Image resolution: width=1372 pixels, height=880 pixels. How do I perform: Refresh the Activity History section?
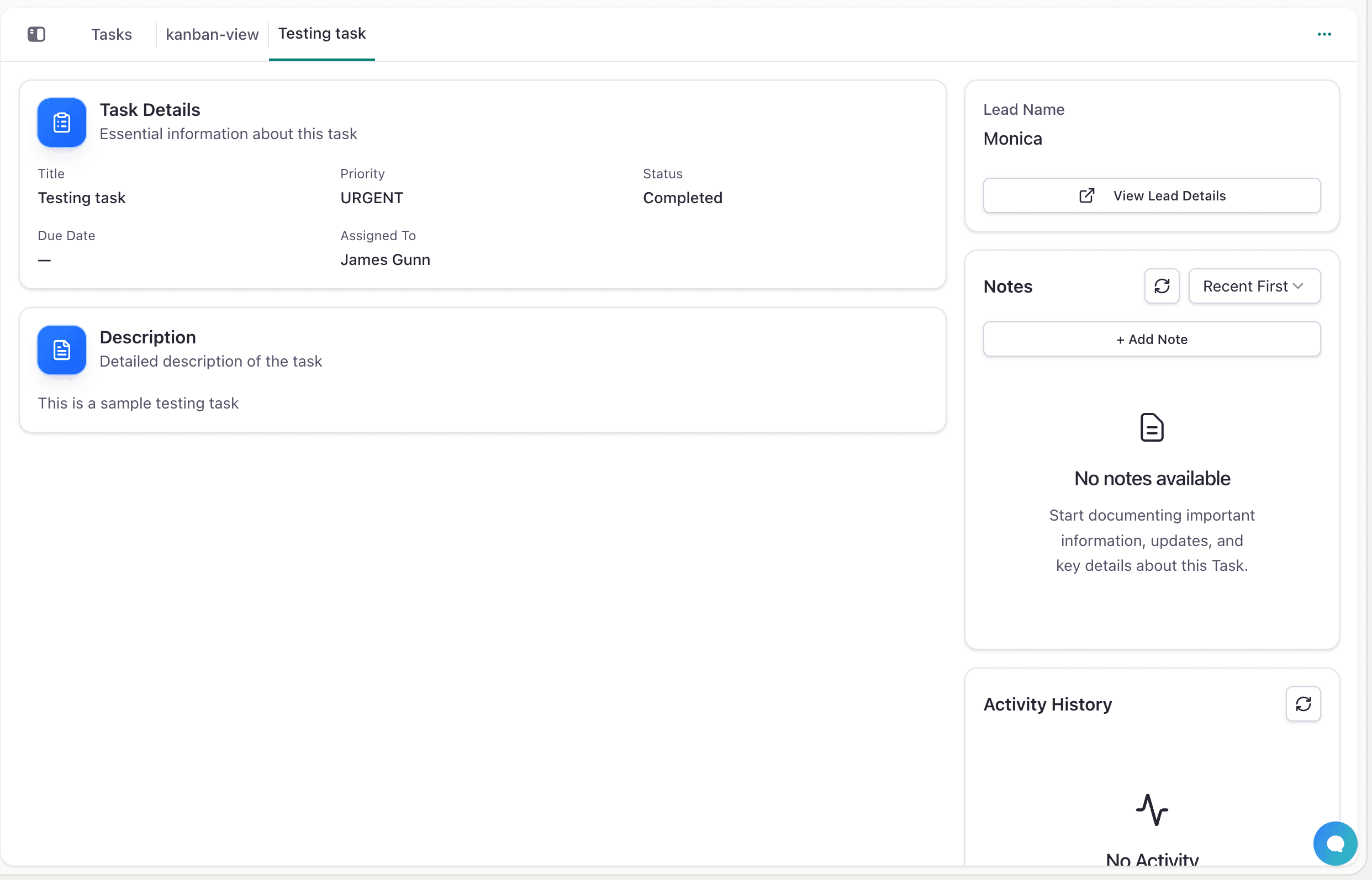coord(1303,703)
